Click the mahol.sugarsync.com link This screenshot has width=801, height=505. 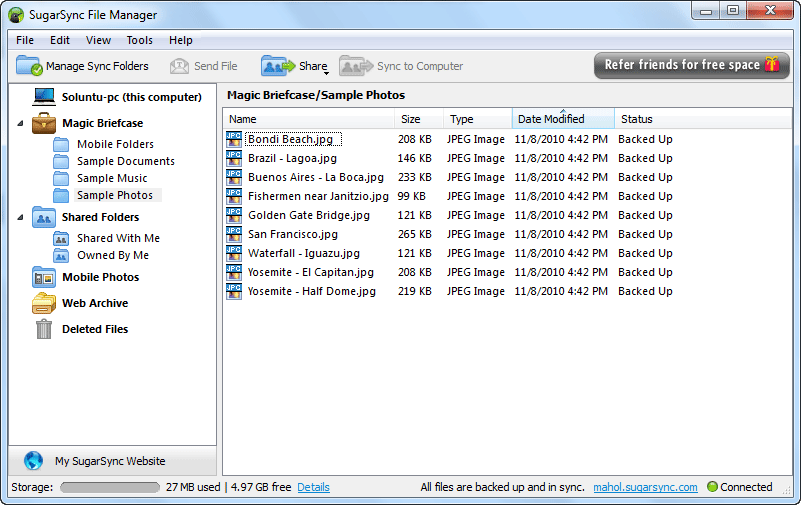(x=645, y=487)
